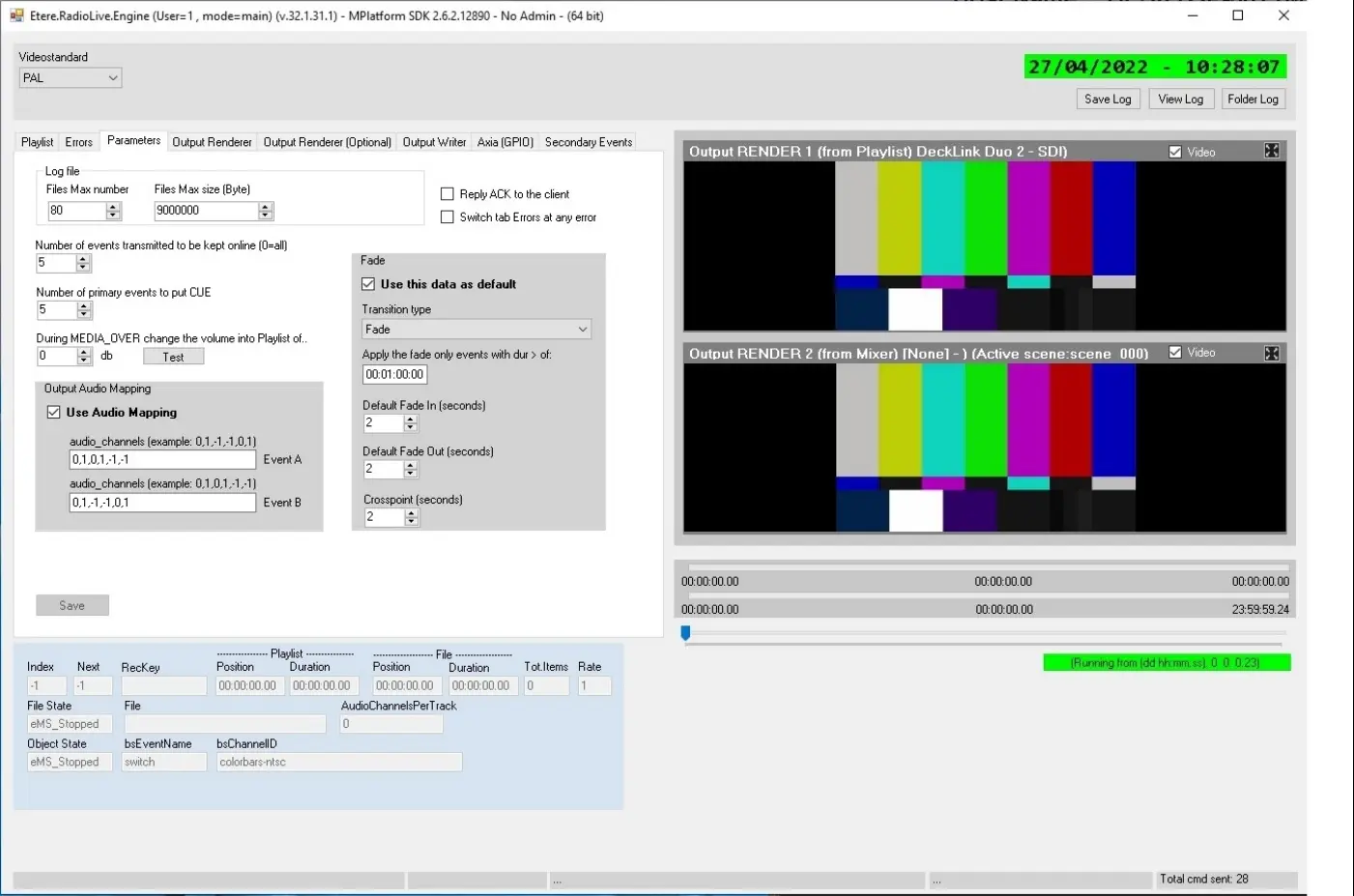
Task: Increase MEDIA_OVER volume db up arrow
Action: tap(85, 352)
